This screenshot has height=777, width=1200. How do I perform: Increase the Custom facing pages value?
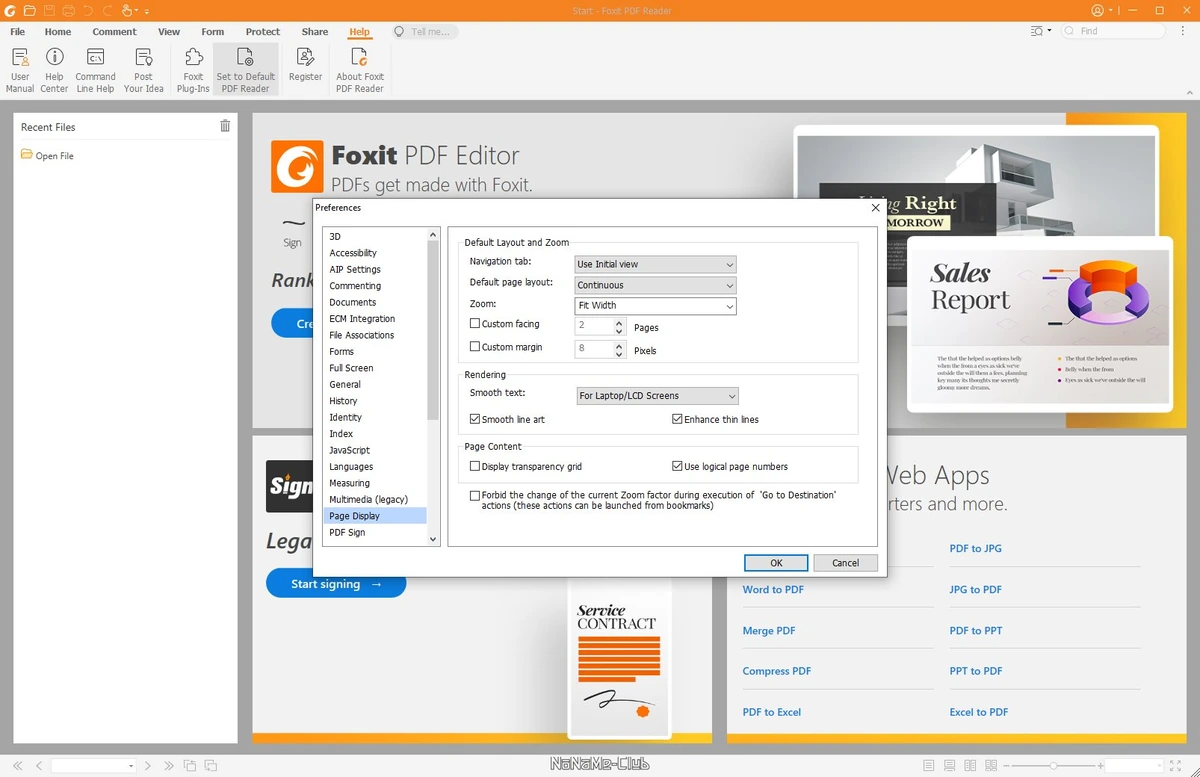619,322
